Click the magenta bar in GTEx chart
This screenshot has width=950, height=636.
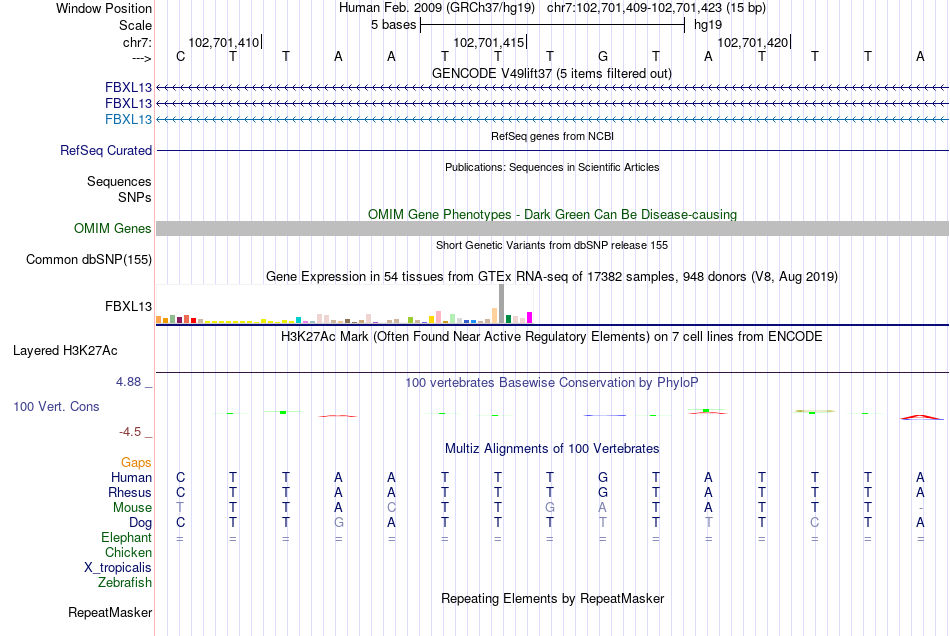[530, 317]
